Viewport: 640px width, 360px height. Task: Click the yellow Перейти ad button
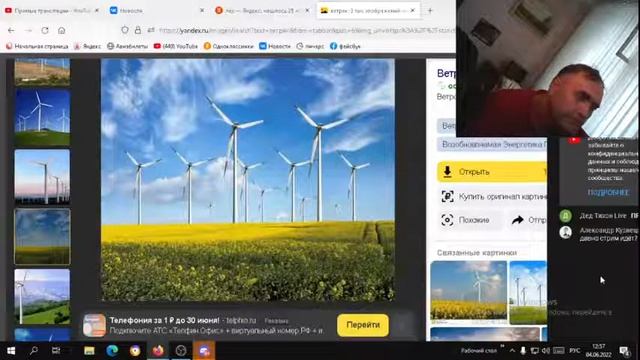(363, 325)
